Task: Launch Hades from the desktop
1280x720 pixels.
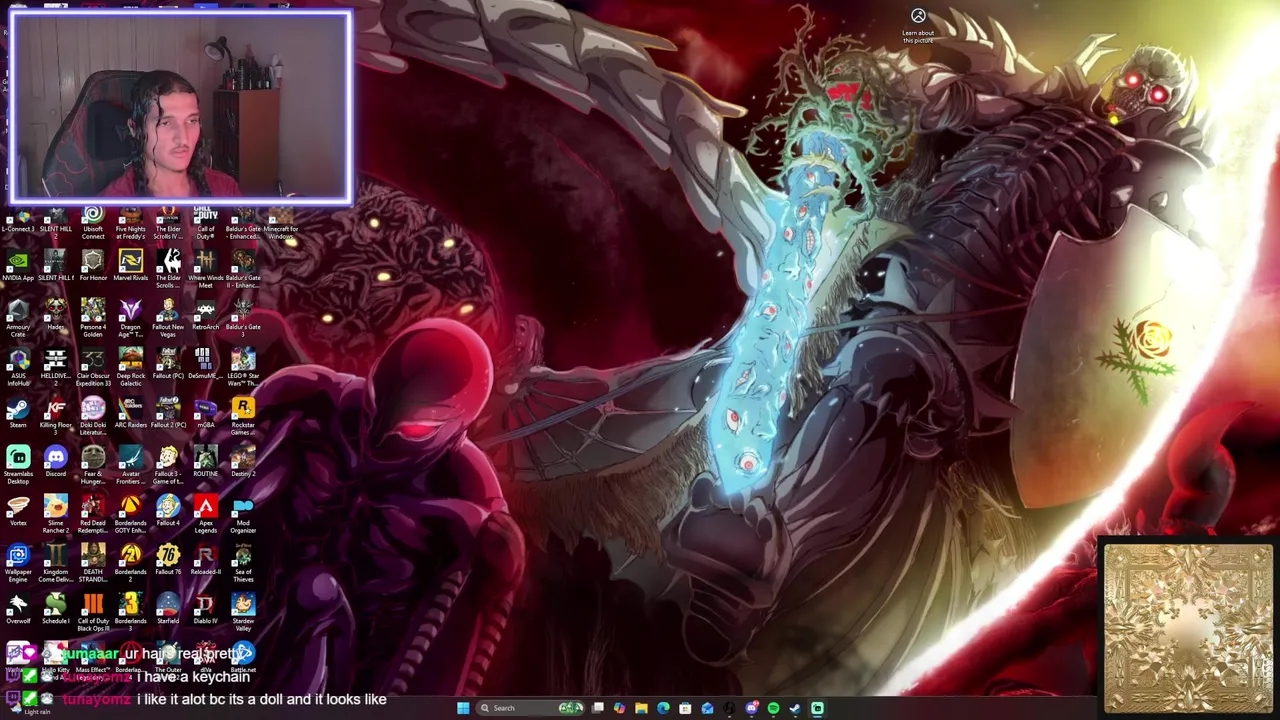Action: pos(55,316)
